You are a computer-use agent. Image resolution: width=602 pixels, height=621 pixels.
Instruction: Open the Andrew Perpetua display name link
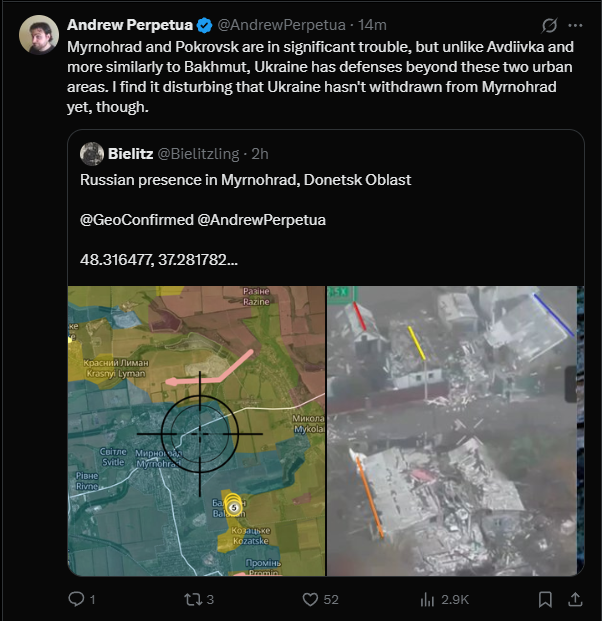coord(127,24)
